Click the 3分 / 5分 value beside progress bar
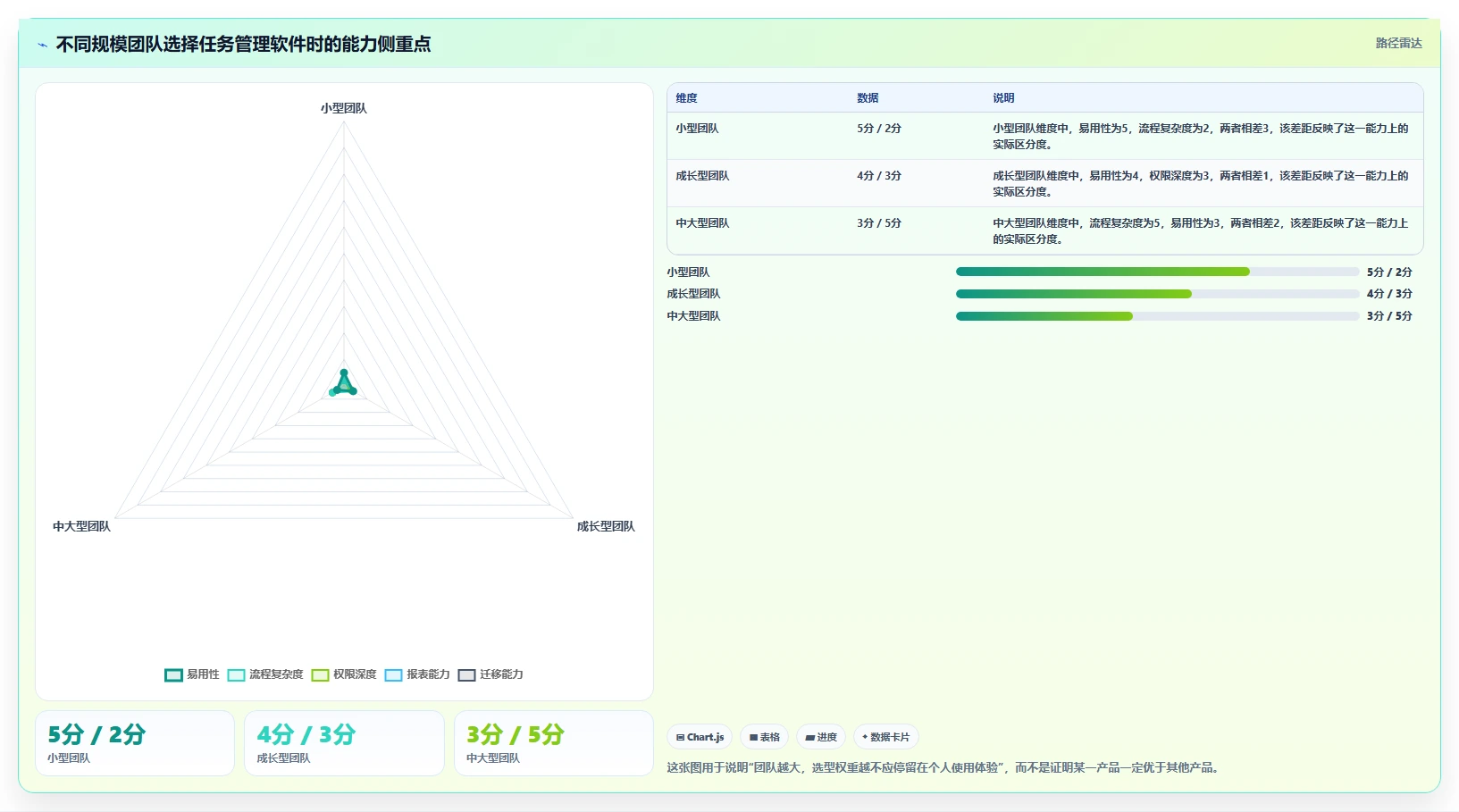 (x=1389, y=316)
